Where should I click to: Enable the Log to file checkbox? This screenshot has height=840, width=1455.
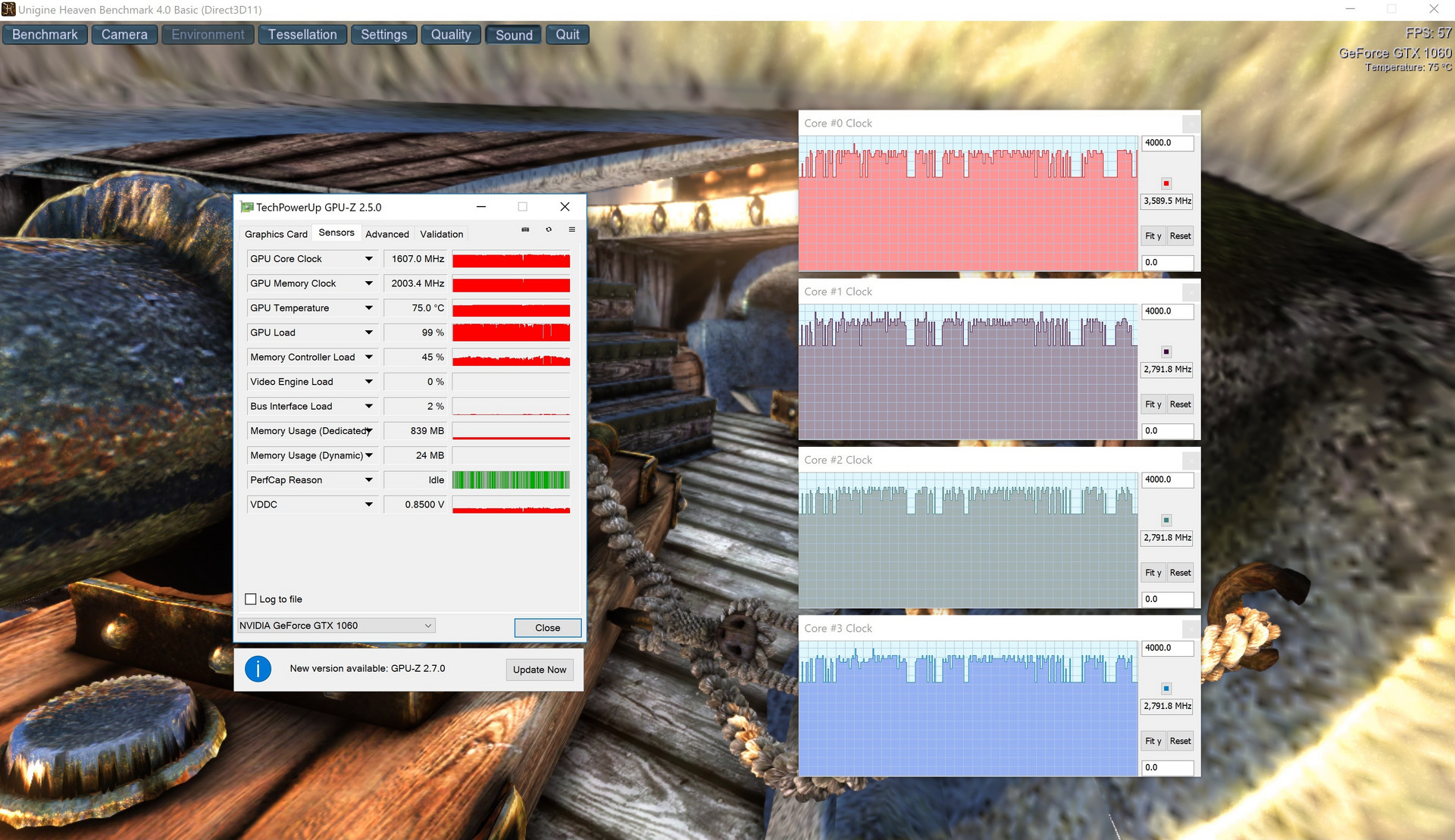pos(251,599)
